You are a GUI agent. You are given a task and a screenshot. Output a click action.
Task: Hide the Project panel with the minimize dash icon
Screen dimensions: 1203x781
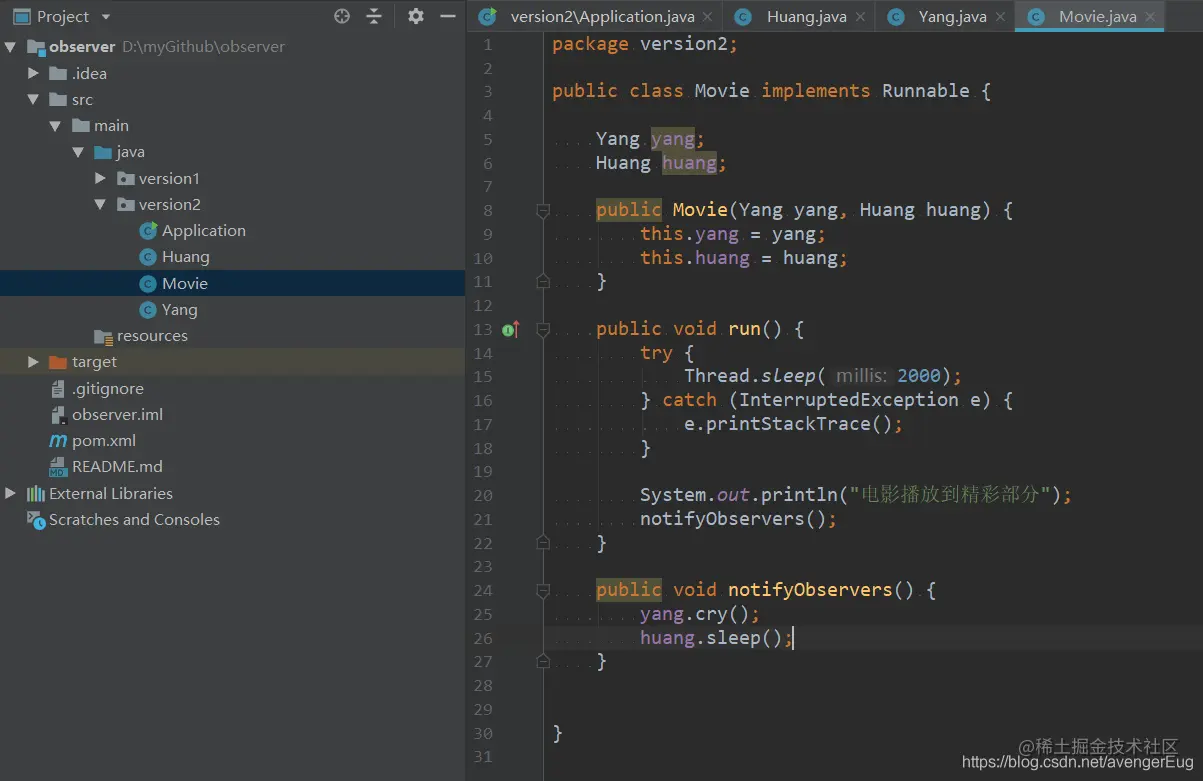(x=448, y=16)
